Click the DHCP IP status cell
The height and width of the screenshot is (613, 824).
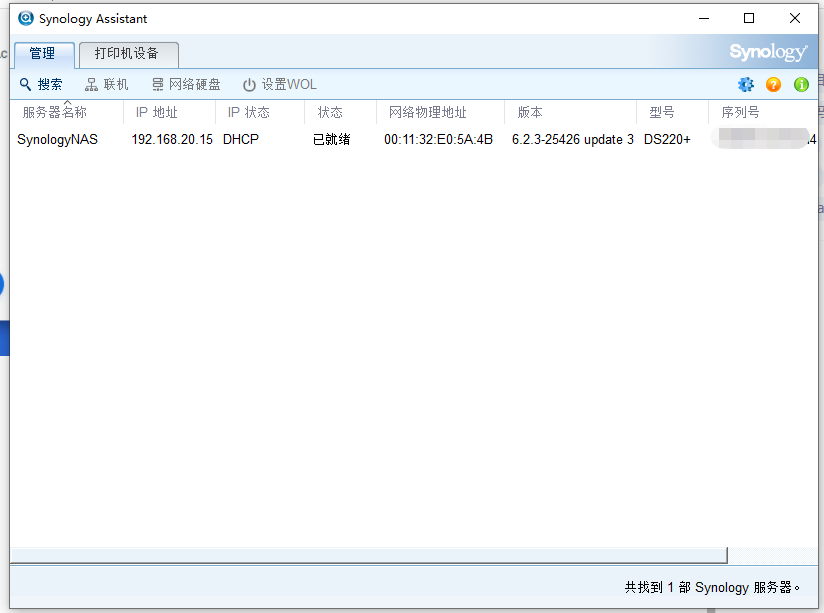[241, 139]
